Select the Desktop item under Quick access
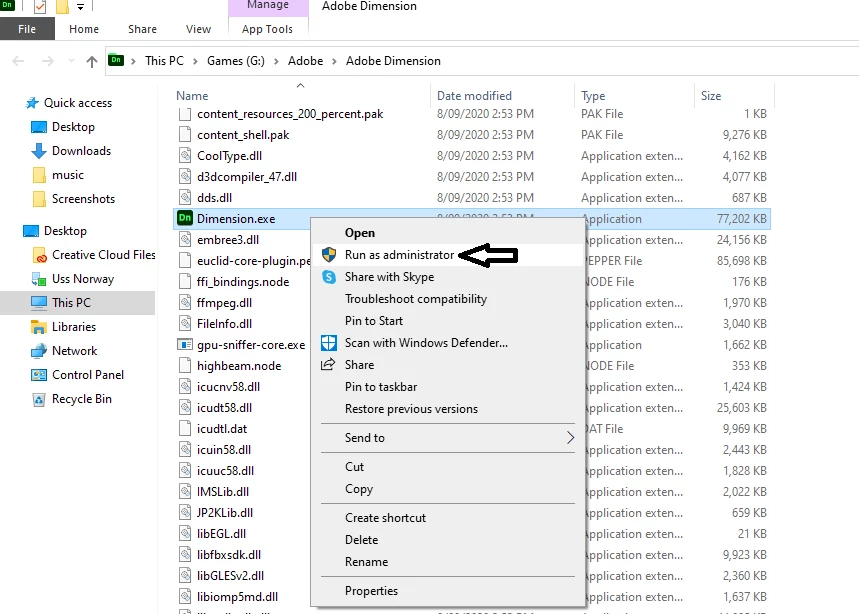Image resolution: width=859 pixels, height=614 pixels. [x=73, y=127]
